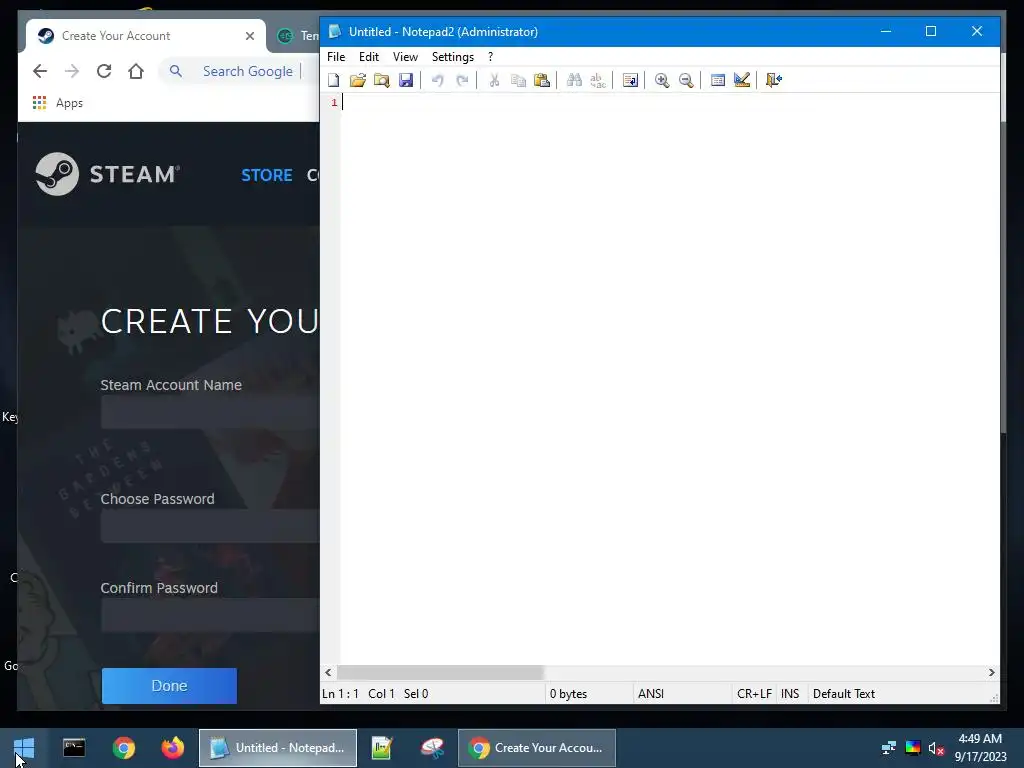1024x768 pixels.
Task: Open the Settings menu in Notepad2
Action: (453, 57)
